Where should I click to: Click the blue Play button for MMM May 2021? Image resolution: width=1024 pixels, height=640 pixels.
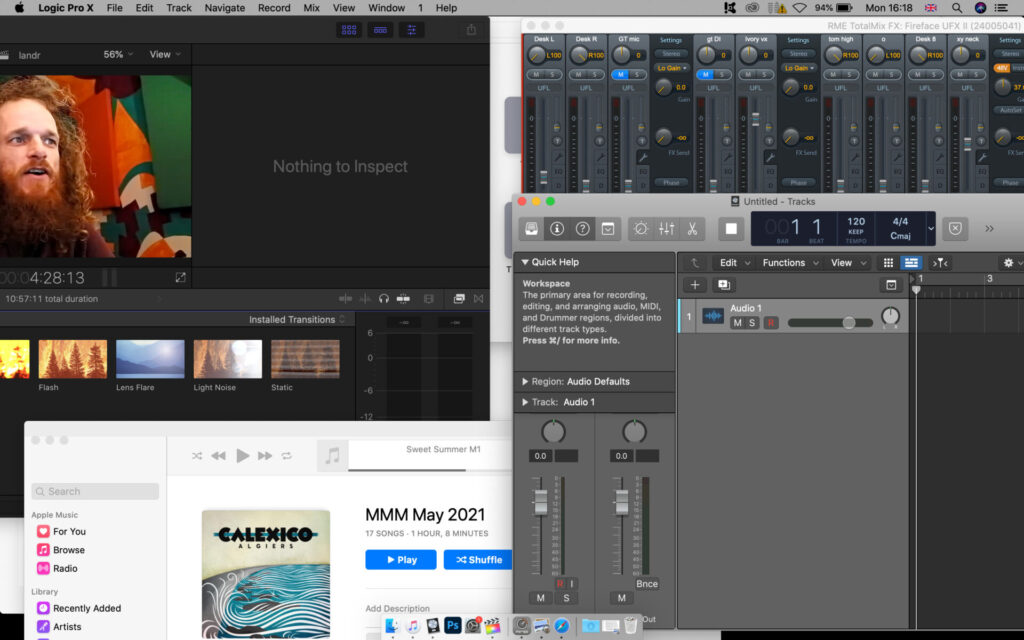pos(400,559)
